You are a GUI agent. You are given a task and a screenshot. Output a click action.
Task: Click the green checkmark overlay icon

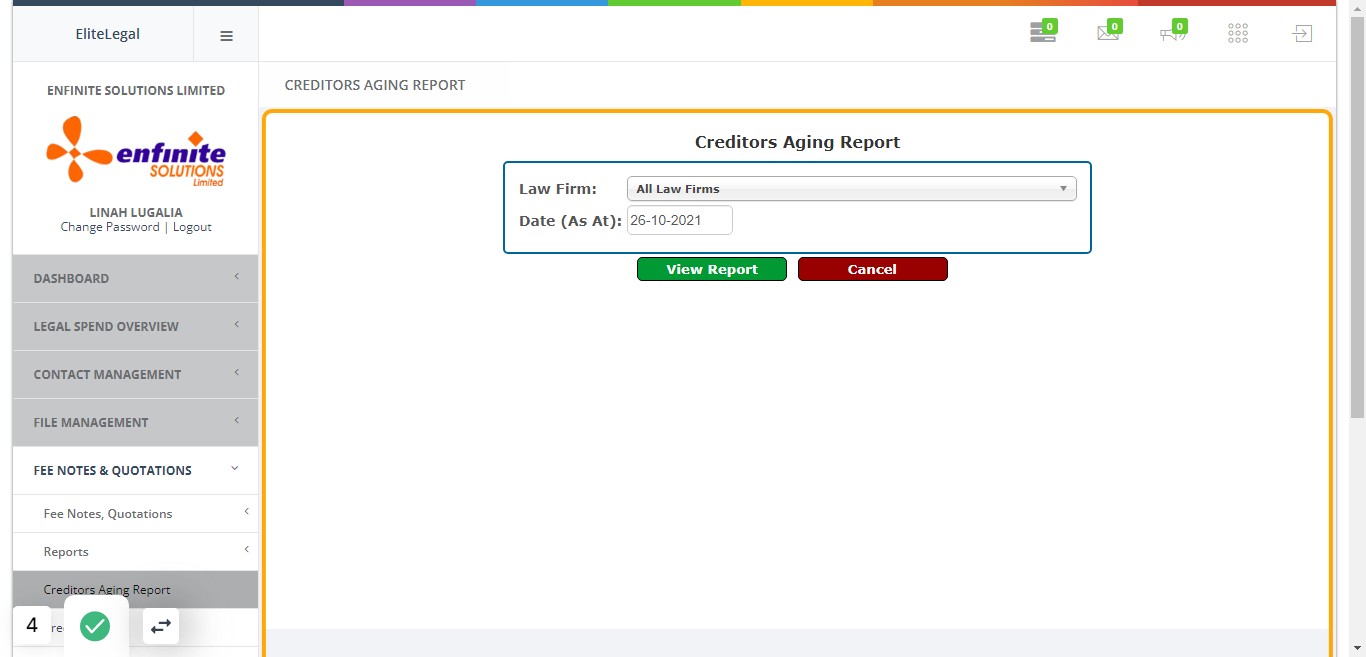click(95, 626)
